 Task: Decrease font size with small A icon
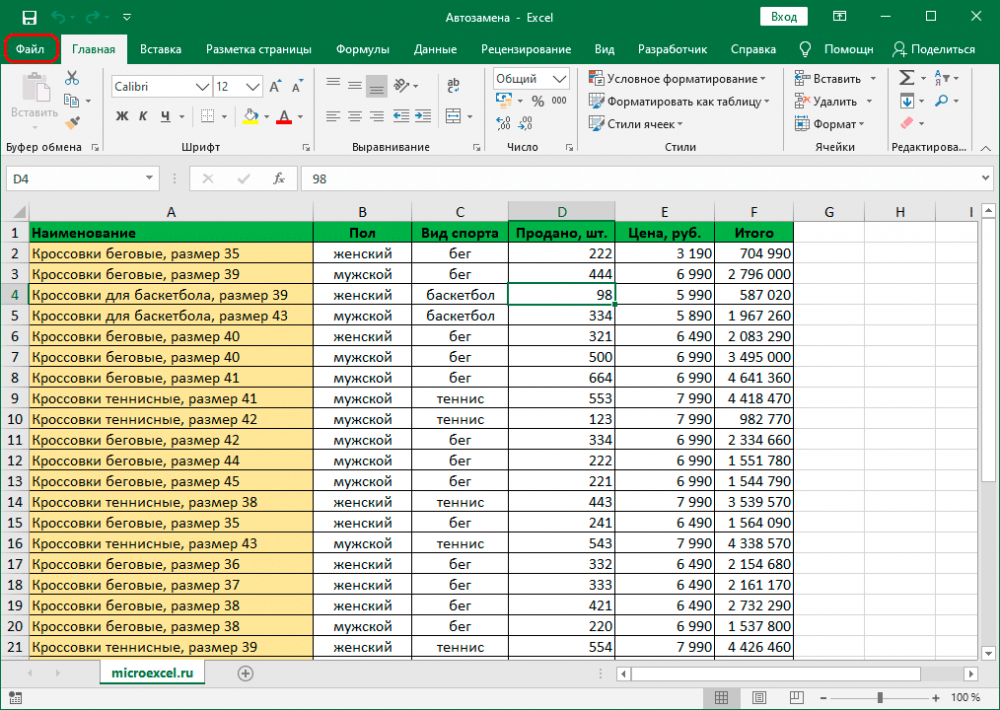point(297,87)
